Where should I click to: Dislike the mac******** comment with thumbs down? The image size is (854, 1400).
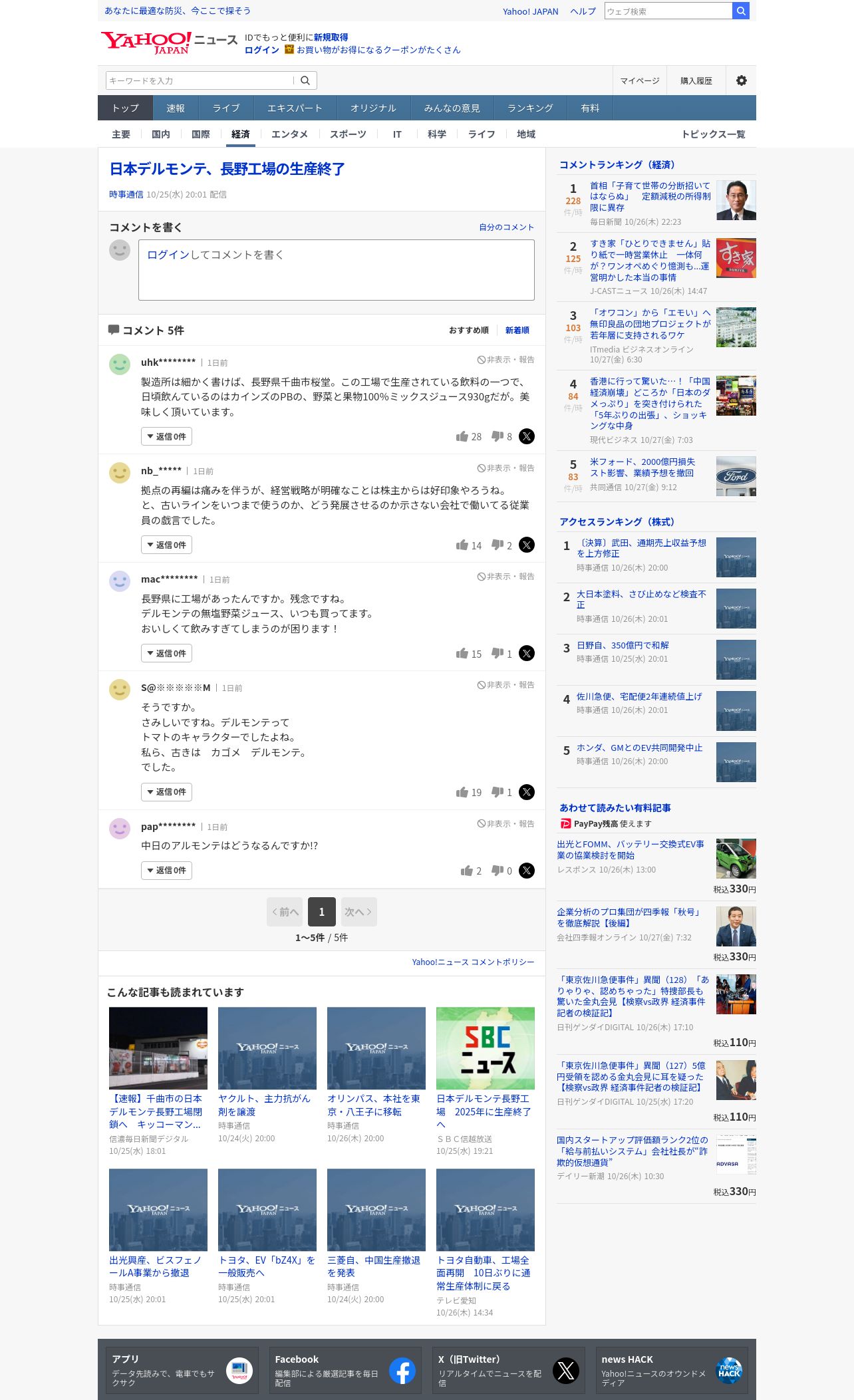[x=498, y=653]
